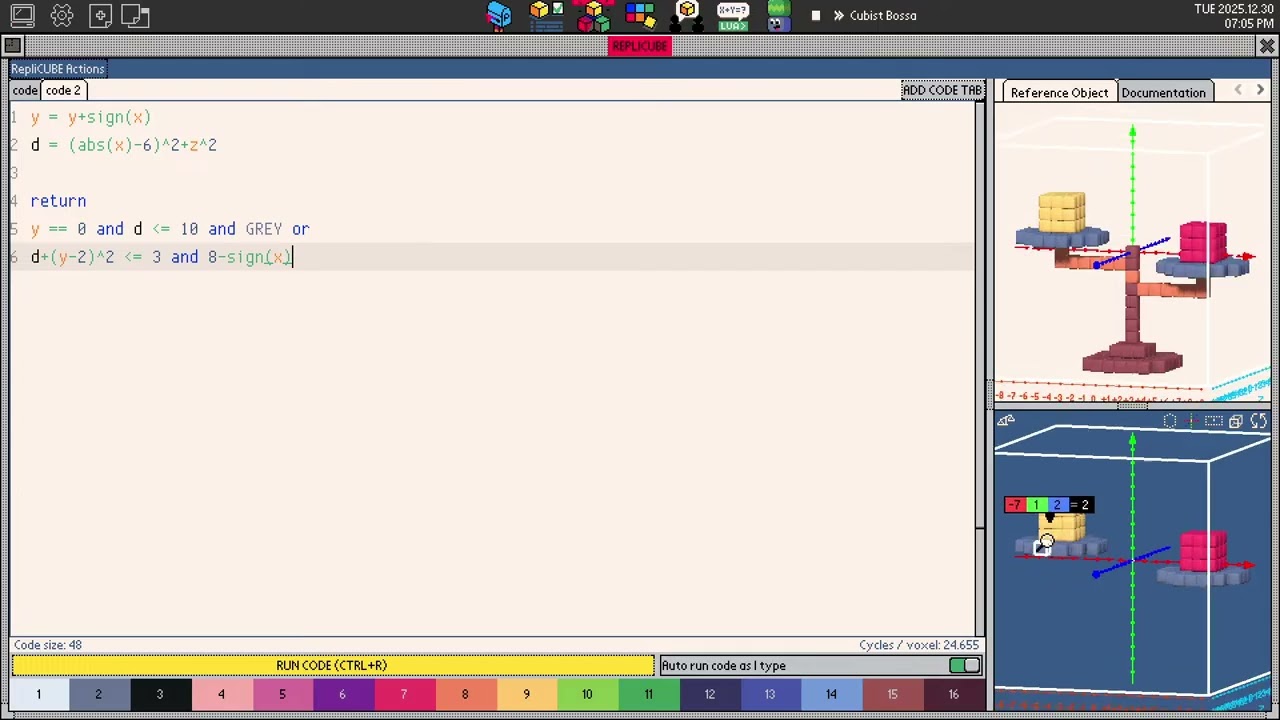Open the blue mailbox app icon

[x=499, y=15]
